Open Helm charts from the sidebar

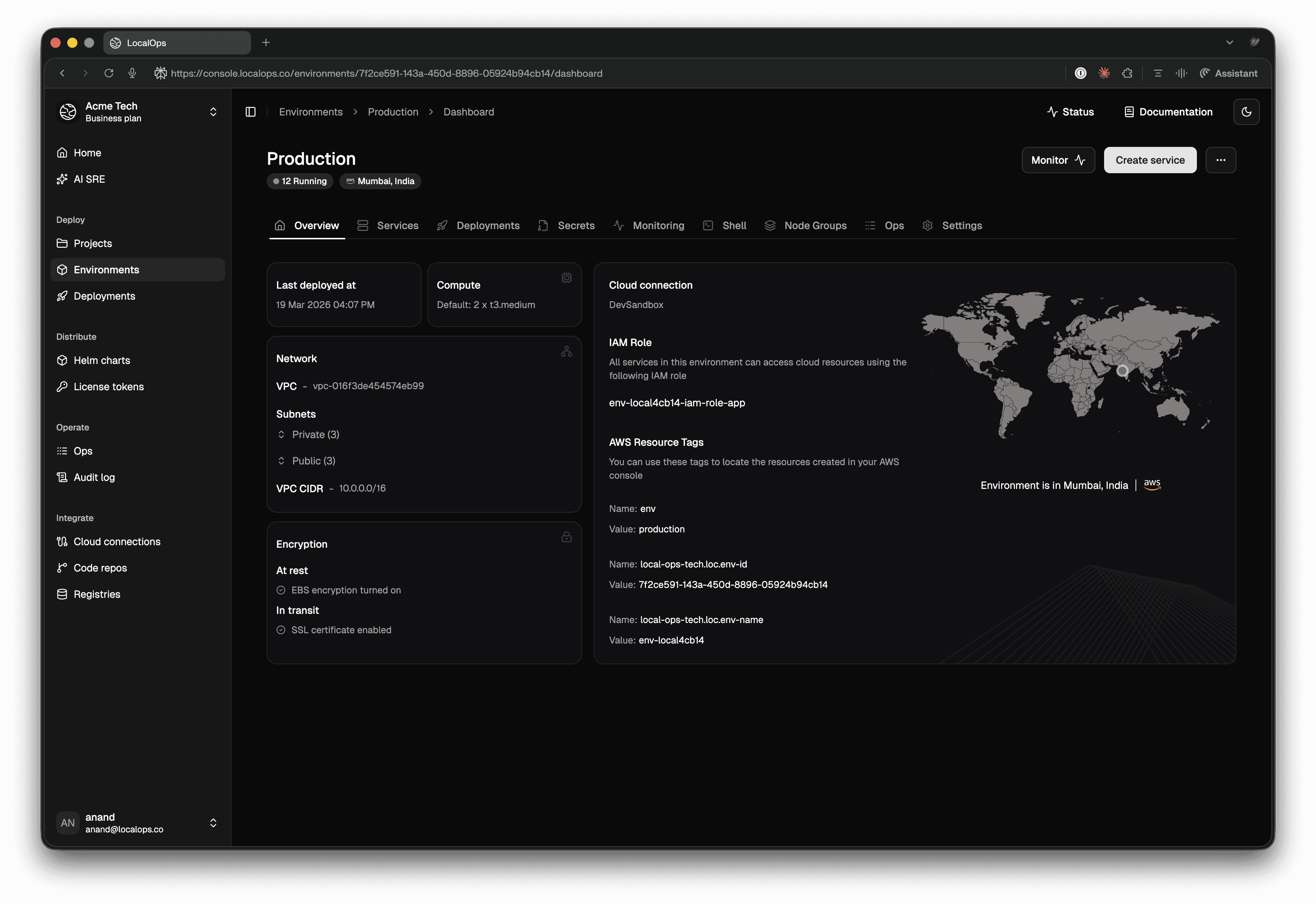(x=101, y=360)
